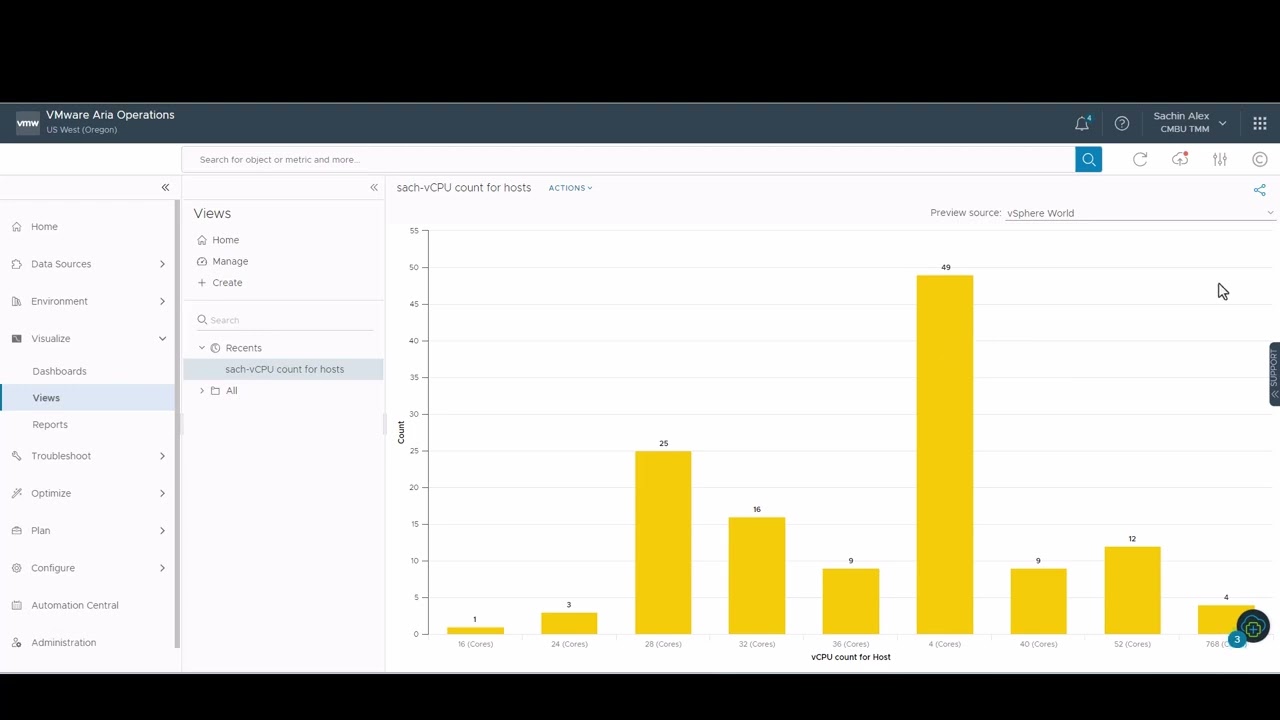Click the VMware logo icon
The image size is (1280, 720).
click(28, 123)
